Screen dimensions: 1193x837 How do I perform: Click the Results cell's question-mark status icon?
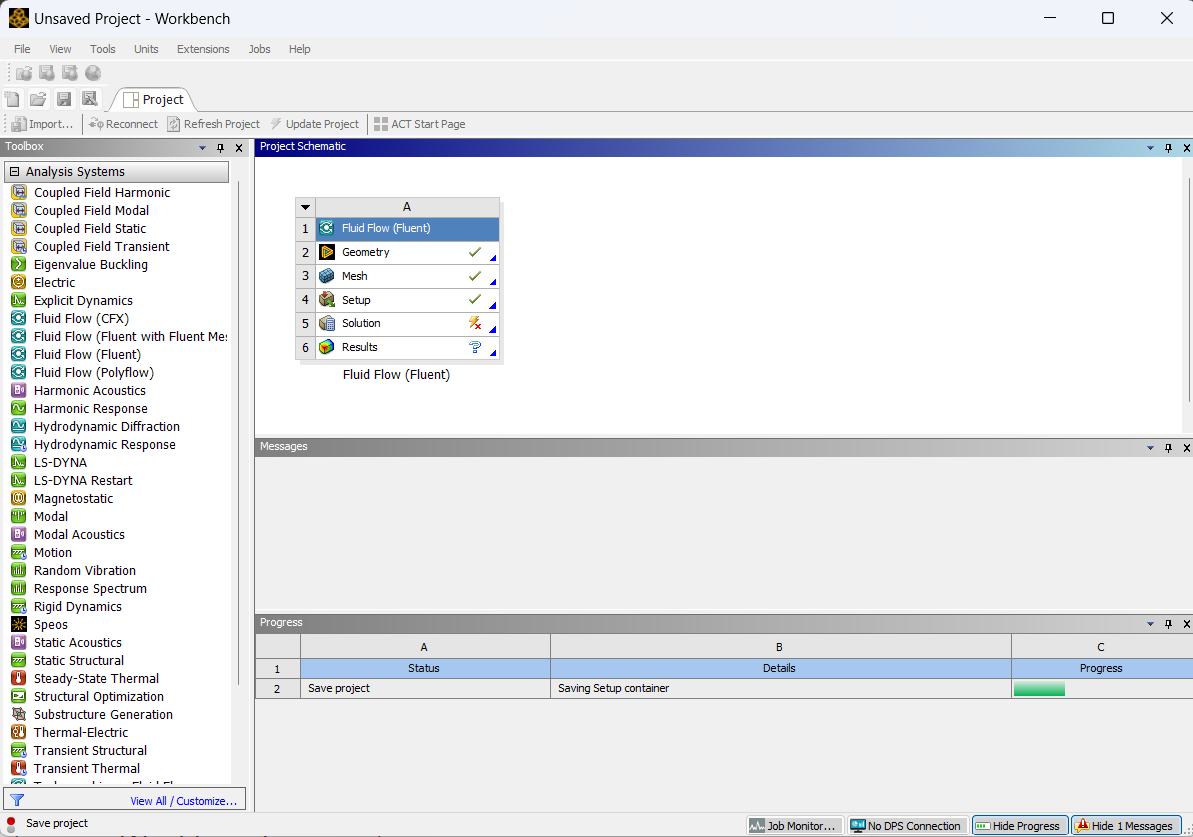(475, 347)
